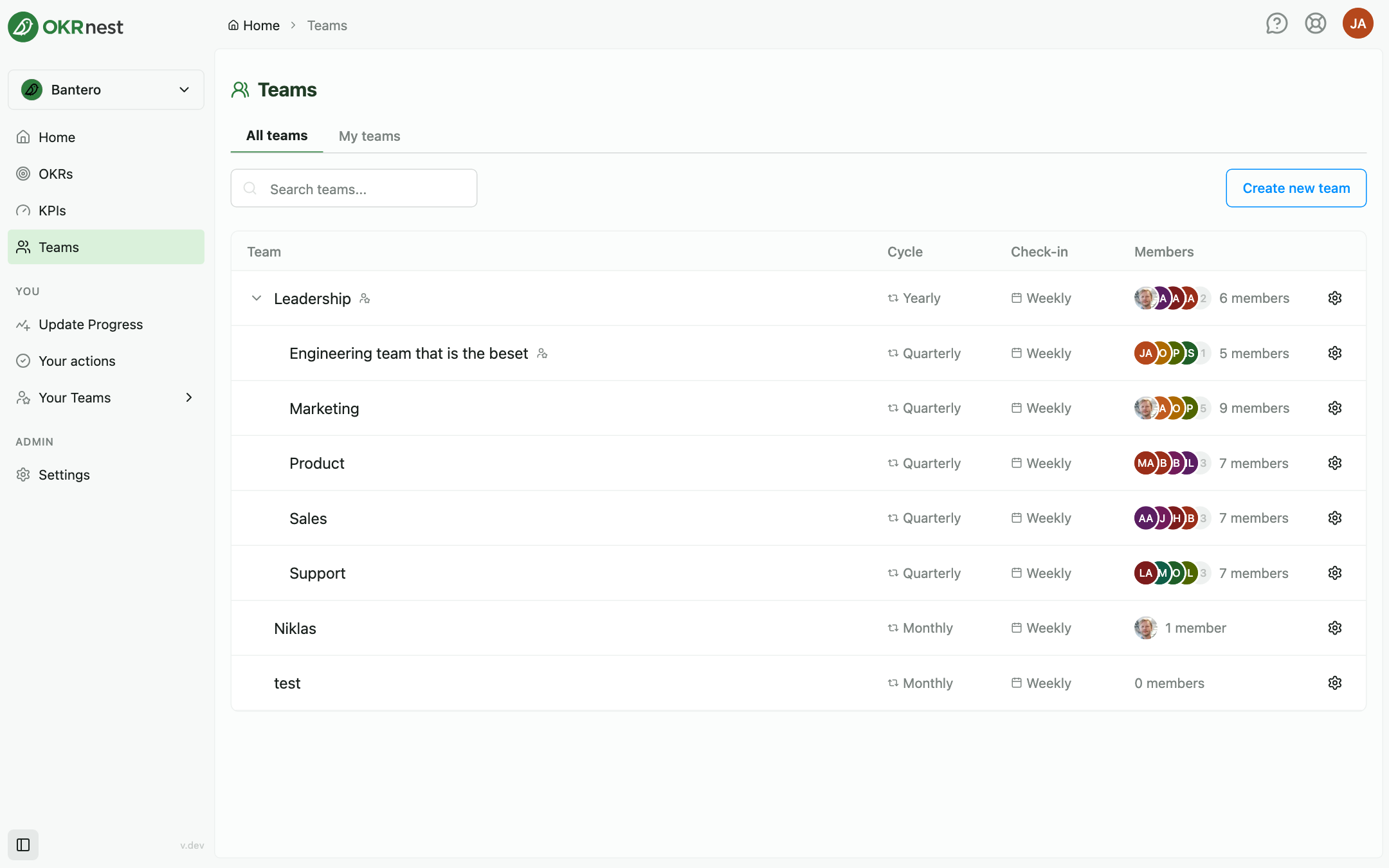Click the member icon beside Leadership name
This screenshot has width=1389, height=868.
365,298
